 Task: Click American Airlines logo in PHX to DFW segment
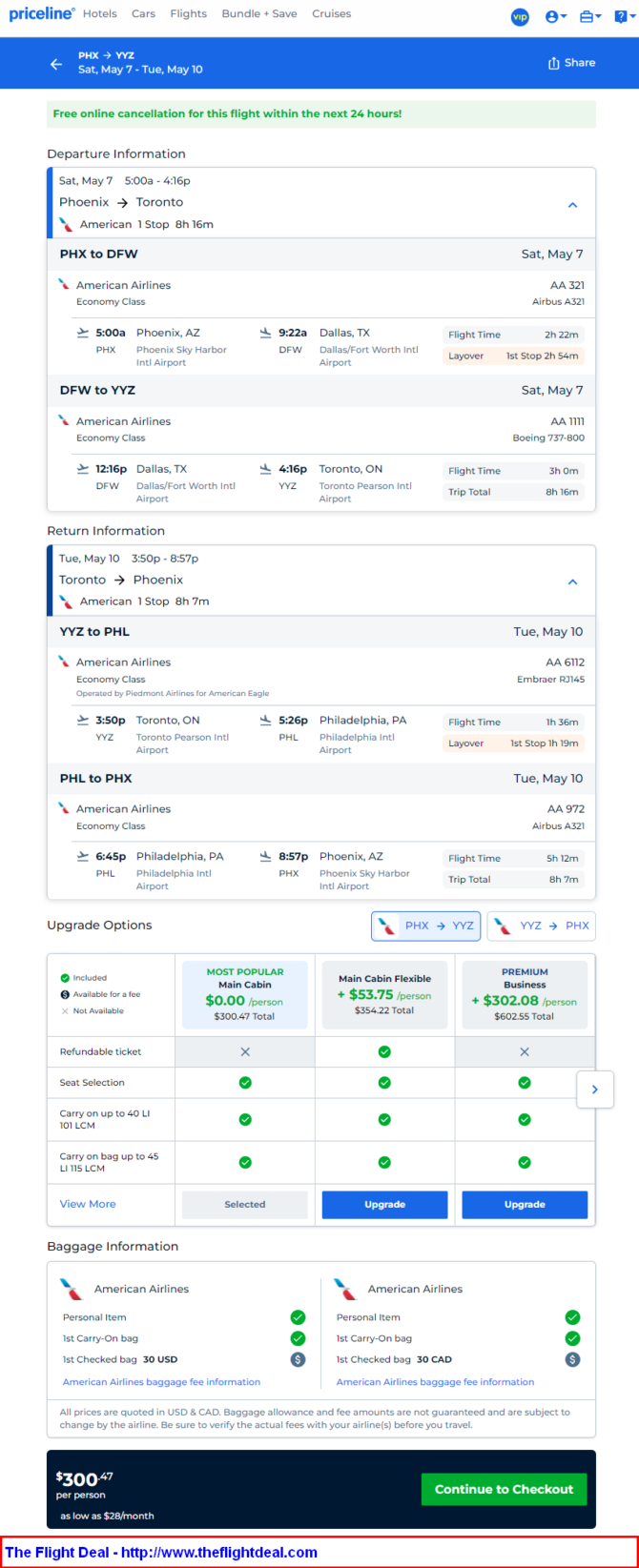(x=64, y=284)
